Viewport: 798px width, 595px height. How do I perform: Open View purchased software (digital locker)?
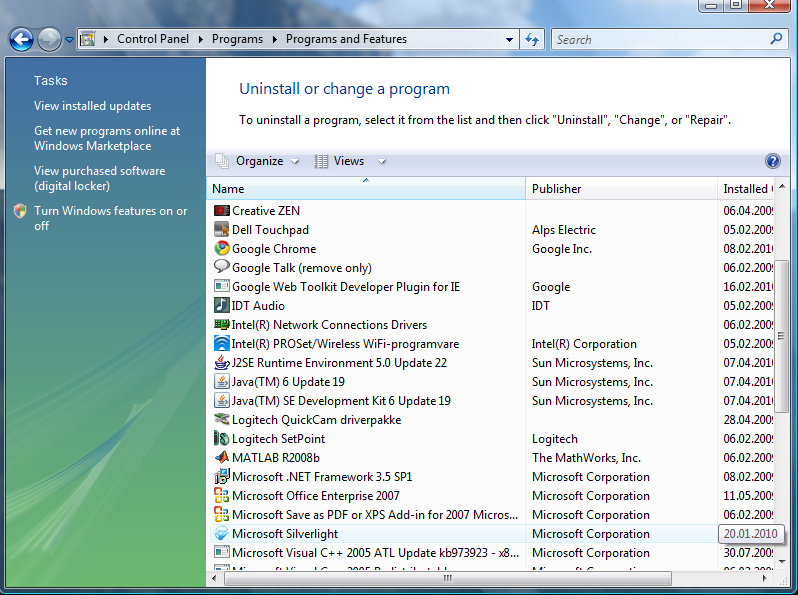[100, 178]
